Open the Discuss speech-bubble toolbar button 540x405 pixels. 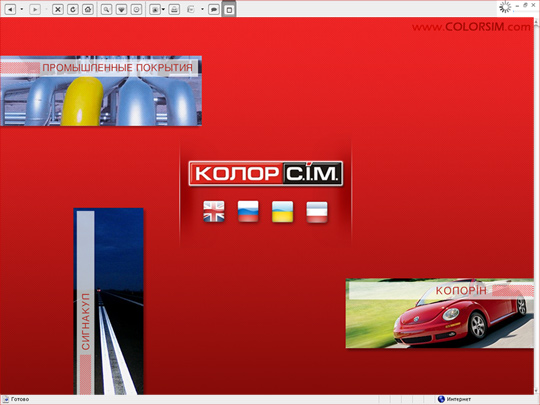click(214, 9)
